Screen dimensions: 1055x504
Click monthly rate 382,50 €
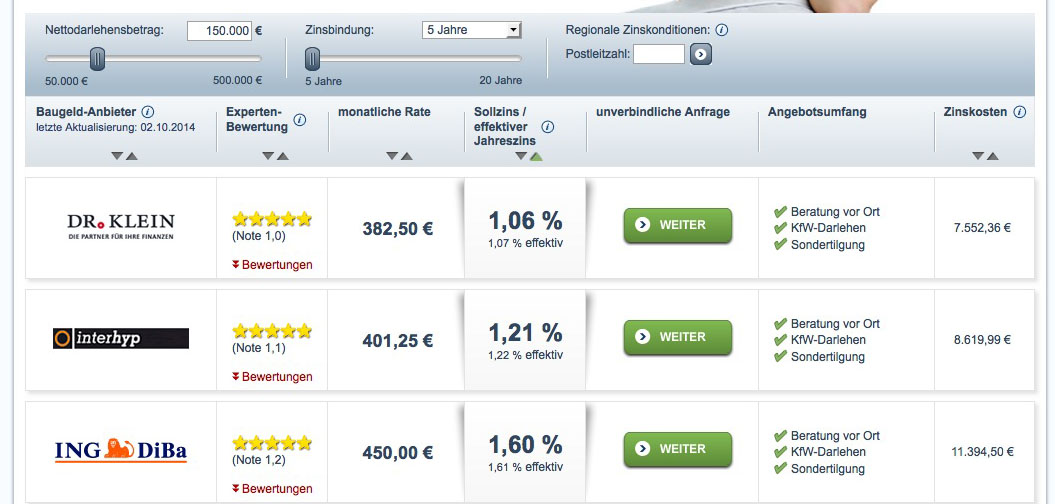click(398, 229)
